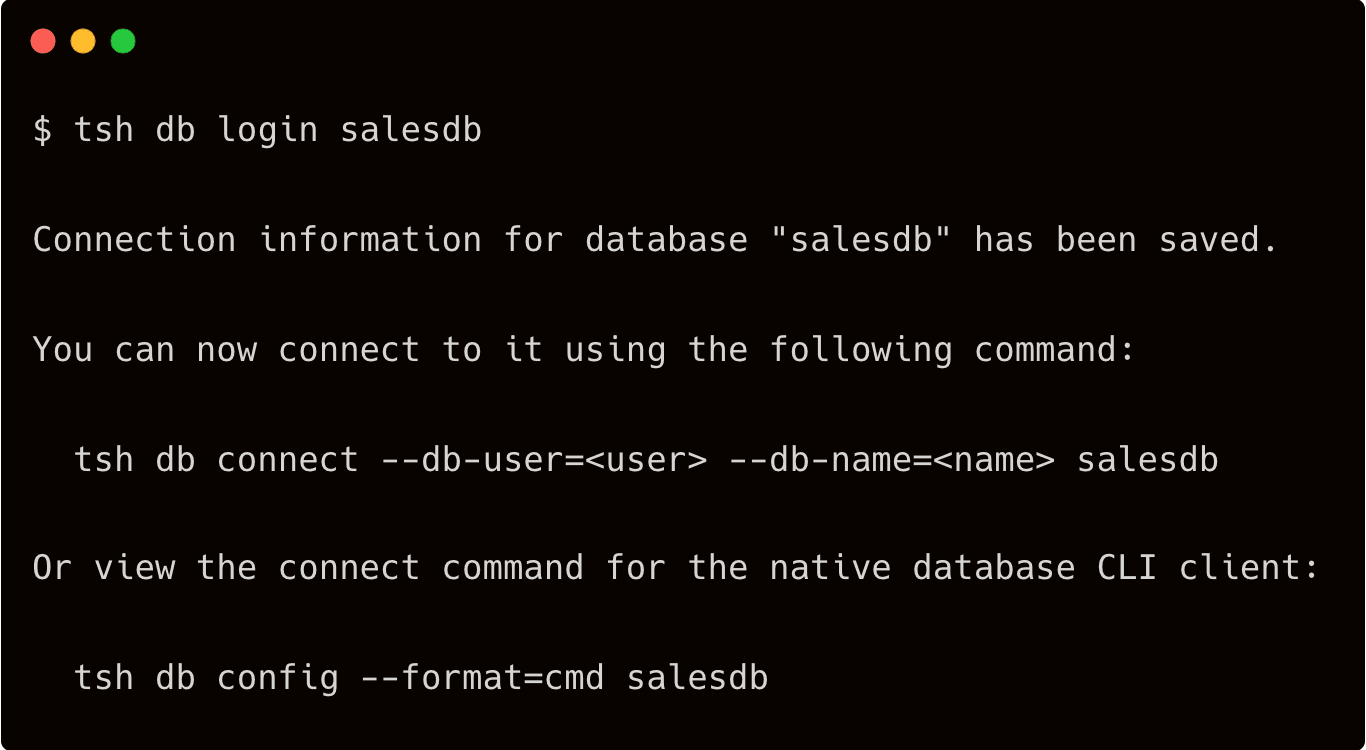Click the yellow minimize window button

tap(83, 41)
